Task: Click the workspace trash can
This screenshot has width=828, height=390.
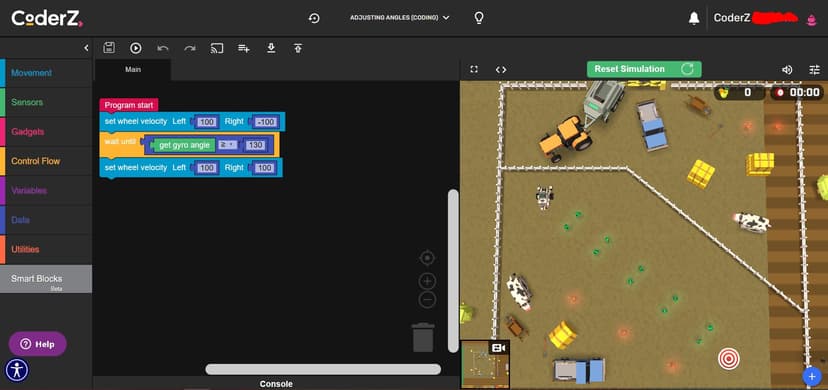Action: click(x=423, y=337)
